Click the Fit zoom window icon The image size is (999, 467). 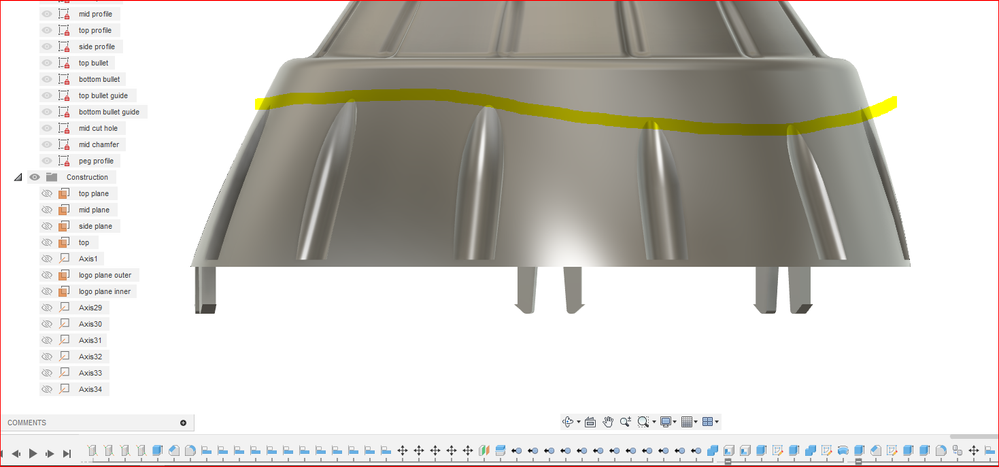click(x=643, y=422)
